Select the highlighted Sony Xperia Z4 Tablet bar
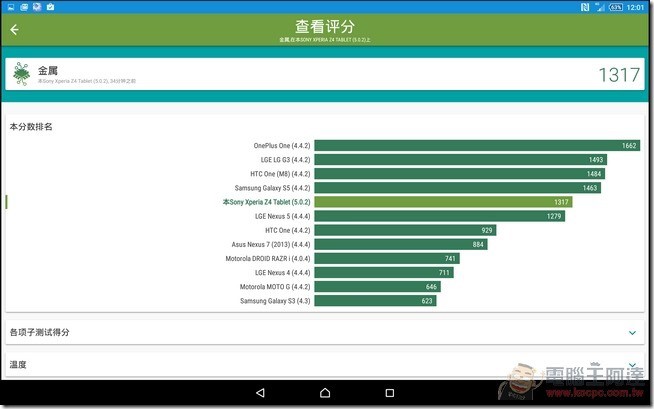Viewport: 654px width, 409px height. point(443,202)
